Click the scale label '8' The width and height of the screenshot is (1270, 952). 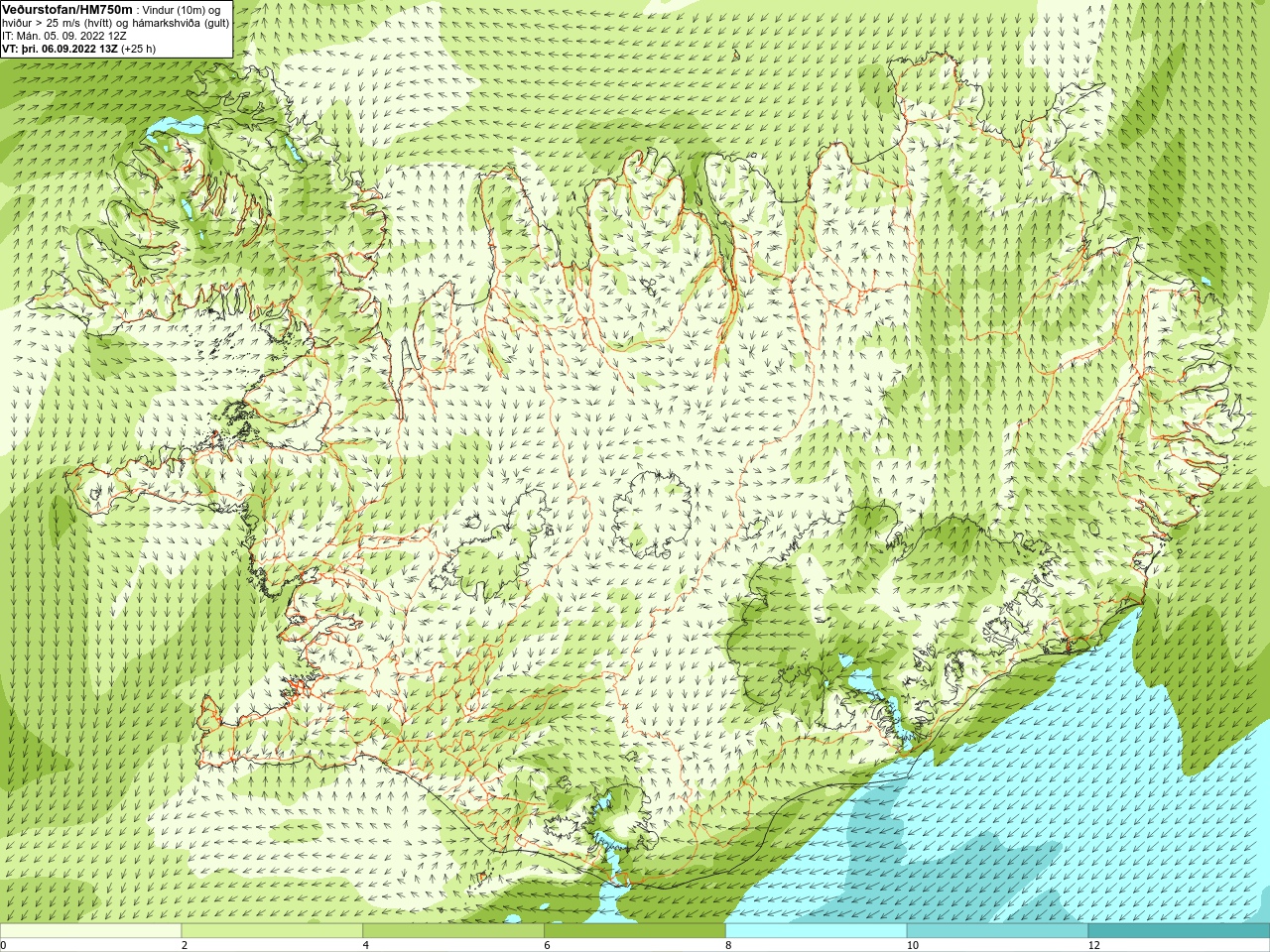(x=728, y=946)
